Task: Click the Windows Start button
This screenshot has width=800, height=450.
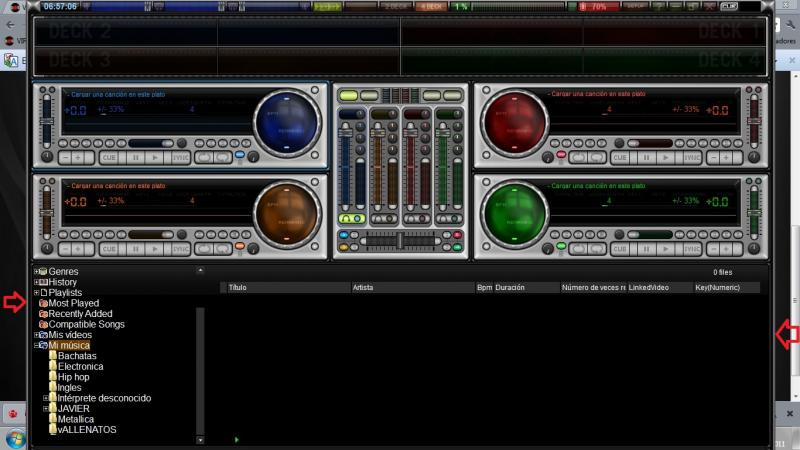Action: (16, 439)
